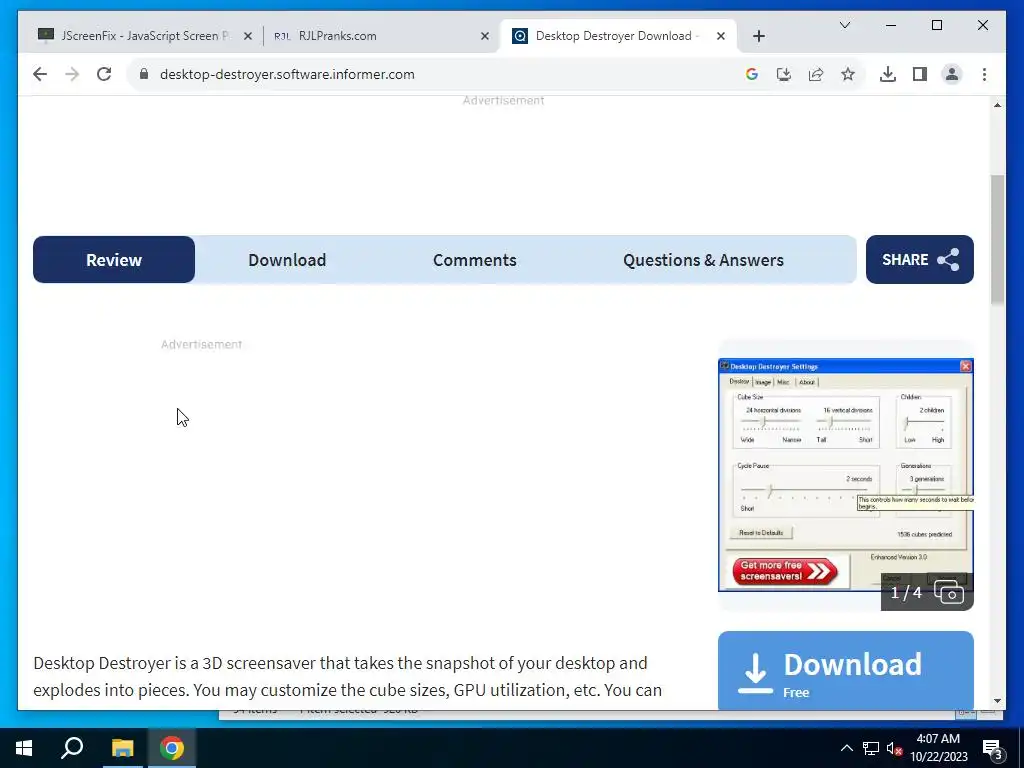Open network status tray icon
The image size is (1024, 768).
coord(871,748)
